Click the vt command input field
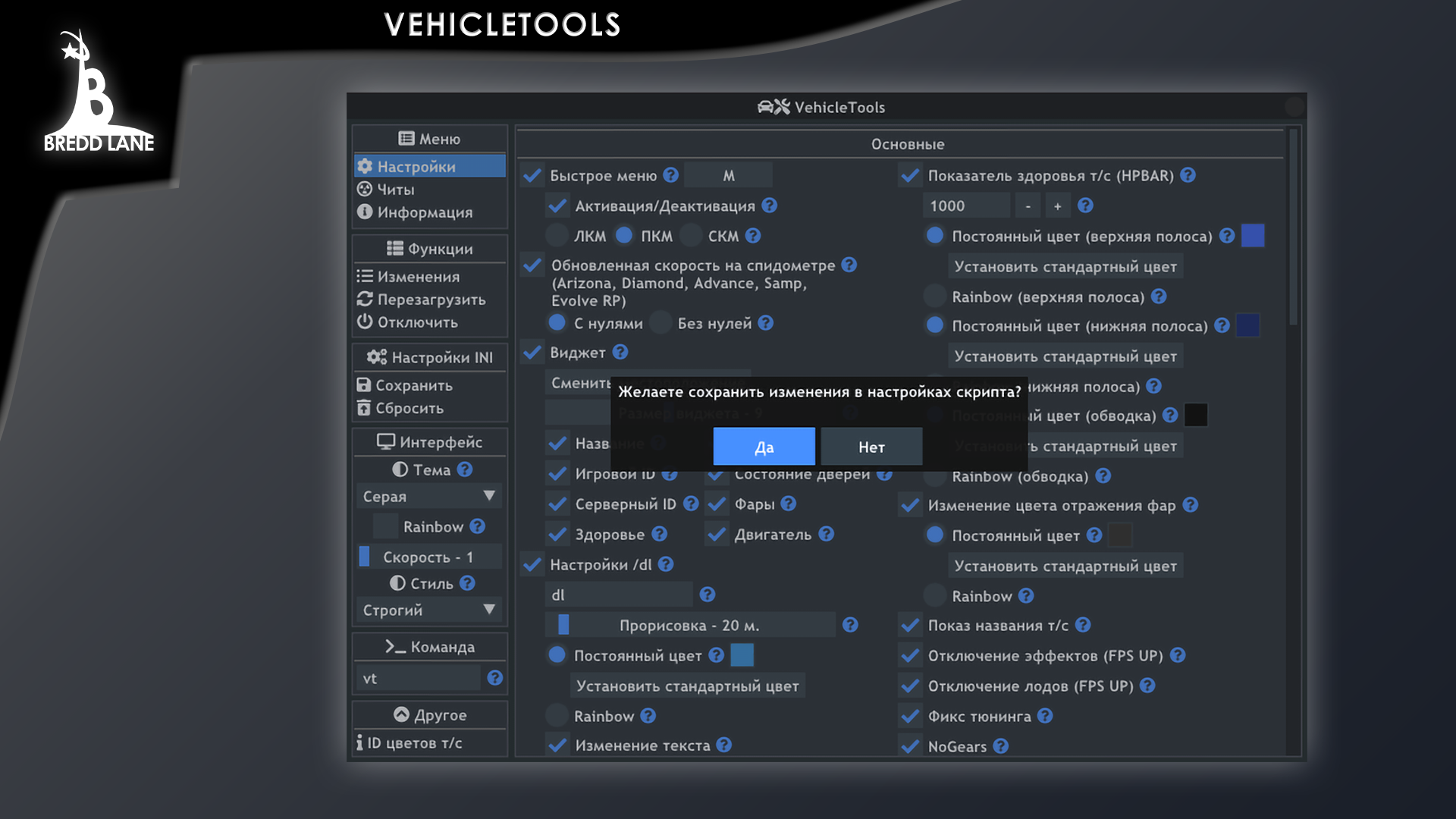Viewport: 1456px width, 819px height. (418, 678)
